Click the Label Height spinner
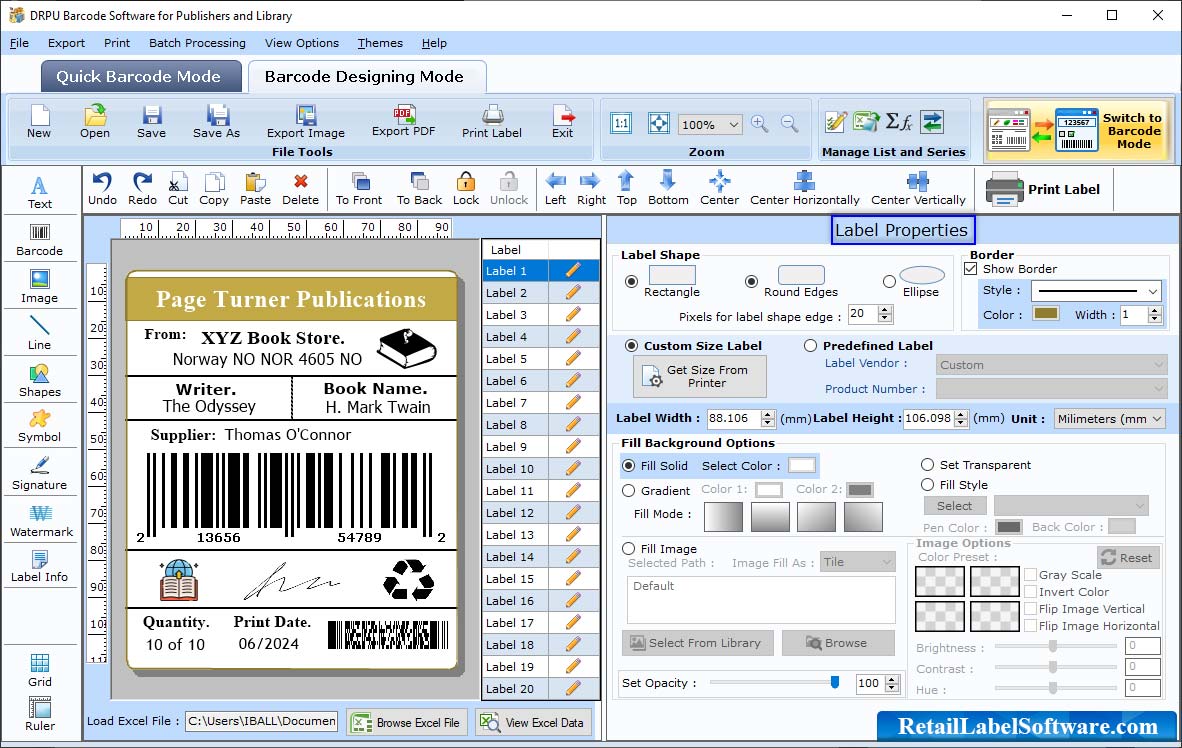1182x748 pixels. 961,418
